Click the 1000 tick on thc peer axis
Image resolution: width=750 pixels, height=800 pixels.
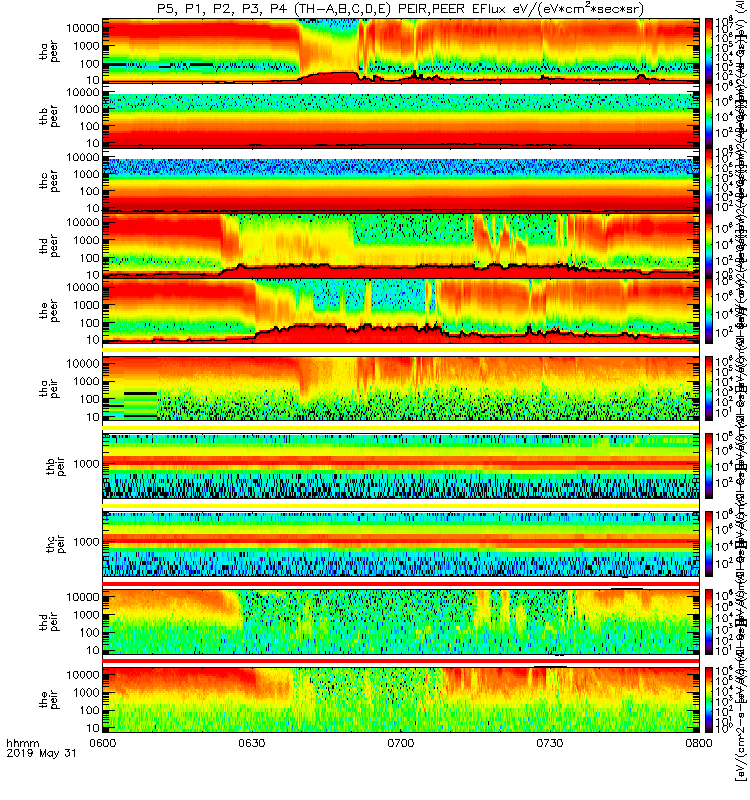tap(86, 174)
